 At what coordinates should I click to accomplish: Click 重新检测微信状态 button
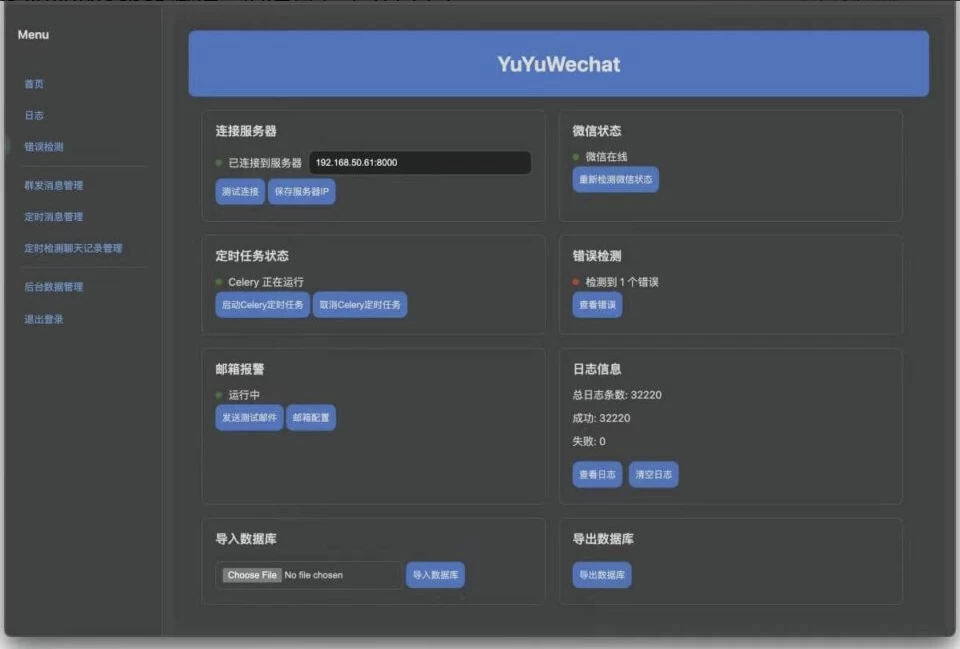[615, 179]
